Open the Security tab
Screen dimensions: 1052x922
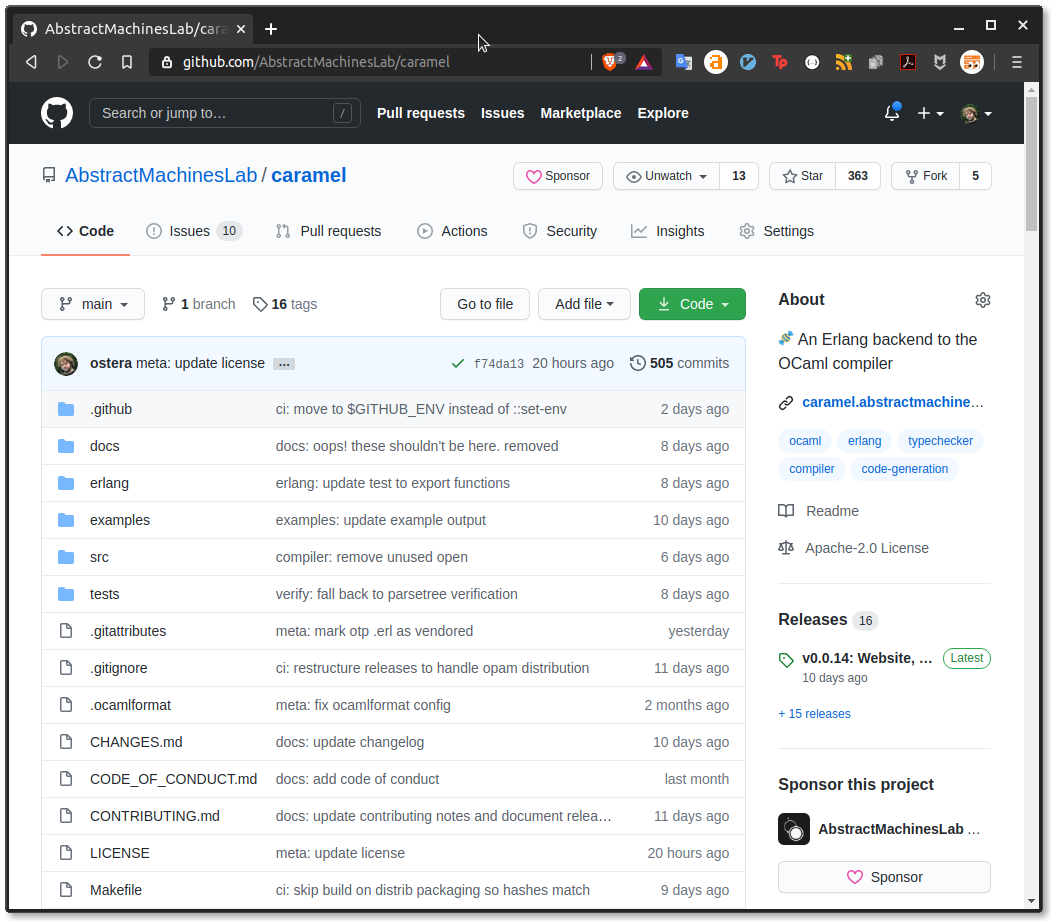point(560,231)
